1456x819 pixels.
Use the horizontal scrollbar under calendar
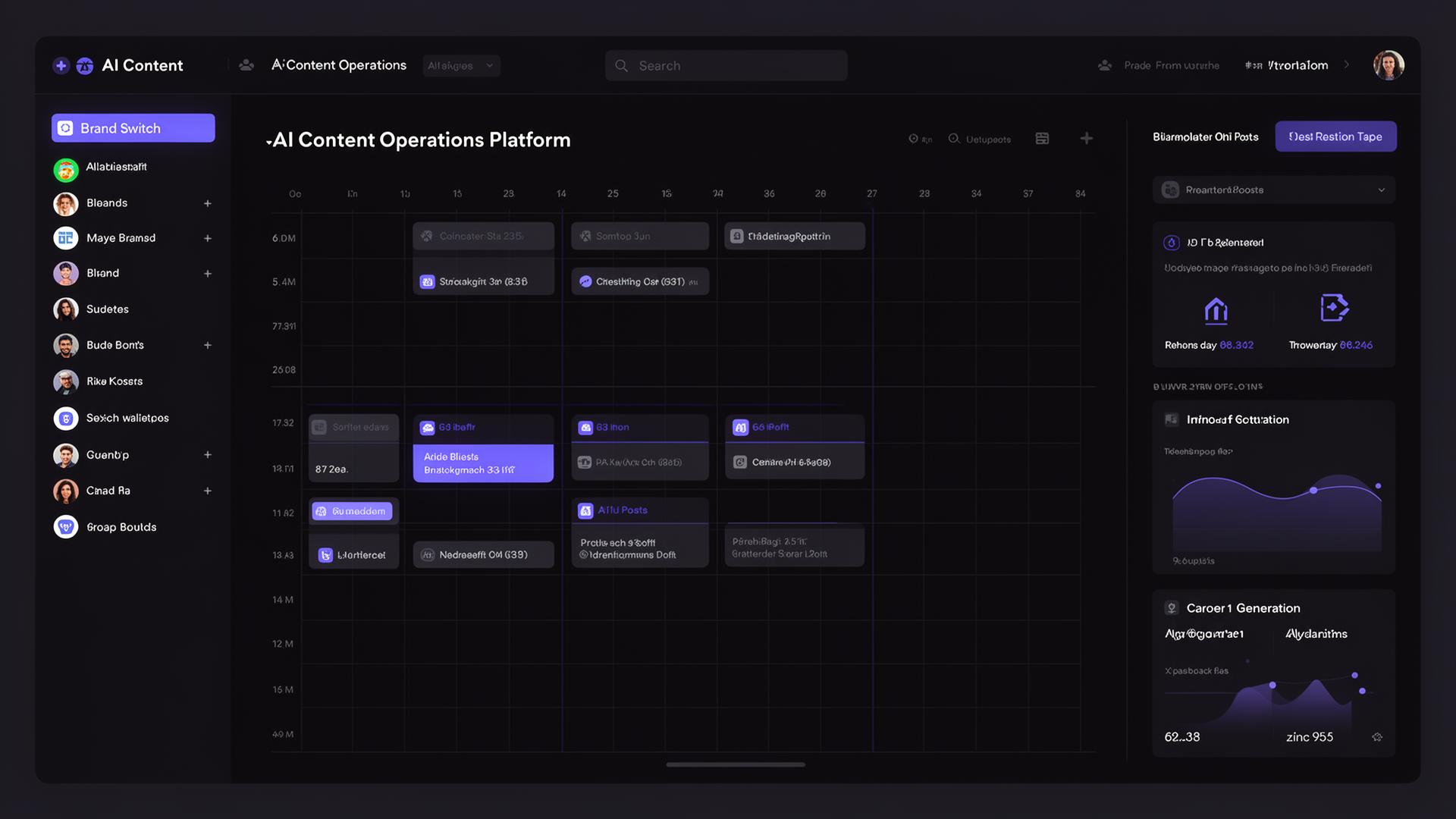[736, 764]
